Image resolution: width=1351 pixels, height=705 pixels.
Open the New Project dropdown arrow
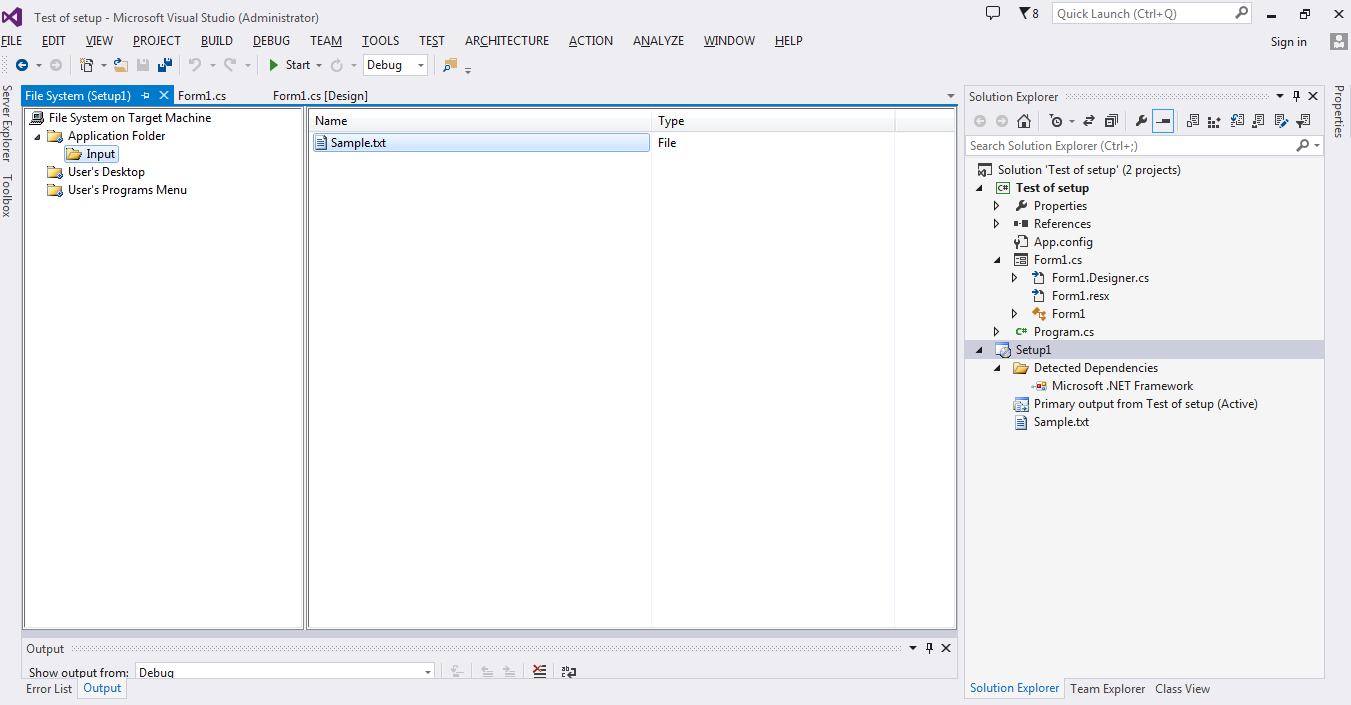point(103,65)
